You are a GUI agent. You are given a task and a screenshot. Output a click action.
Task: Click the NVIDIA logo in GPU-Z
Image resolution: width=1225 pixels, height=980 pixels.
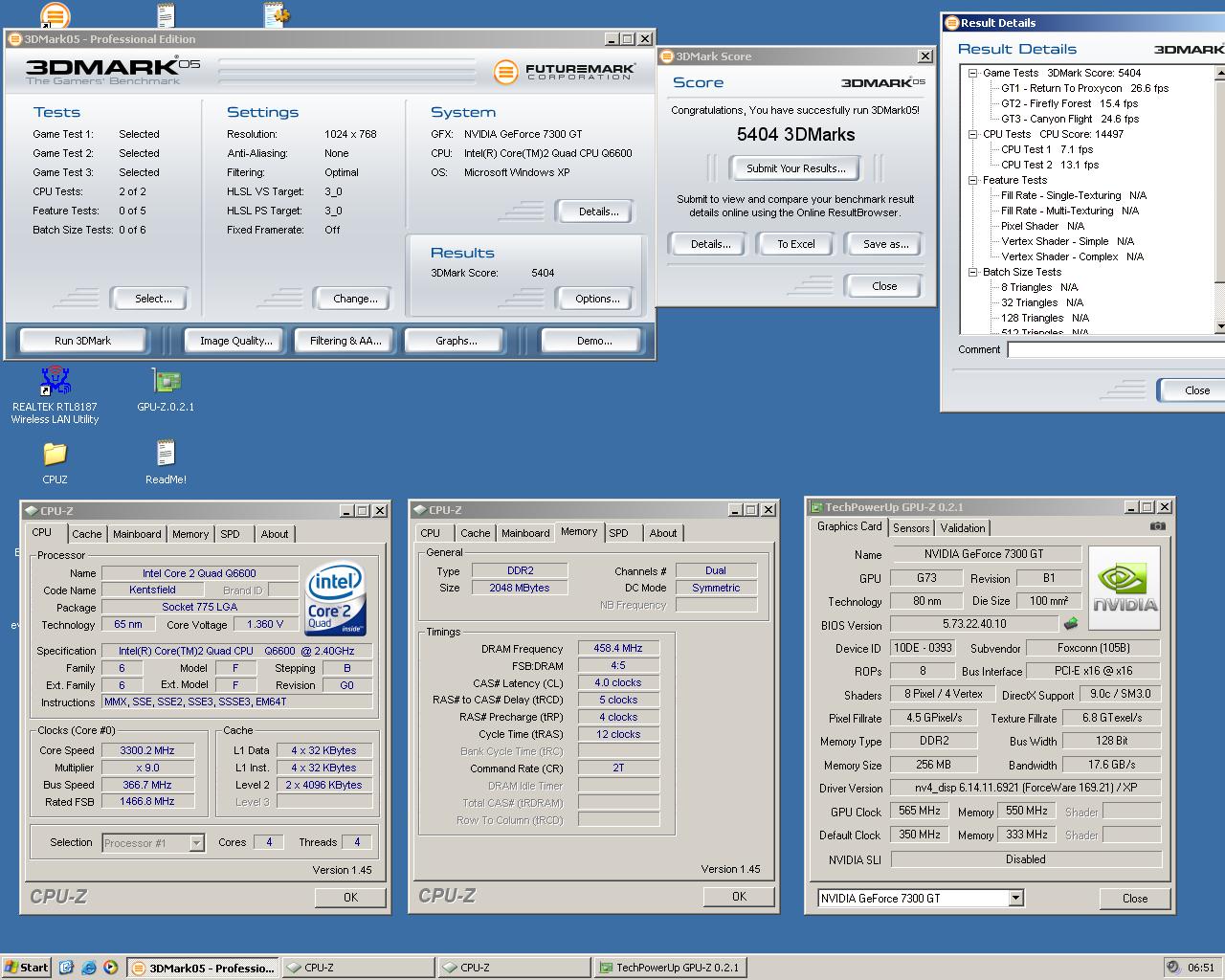click(x=1125, y=588)
